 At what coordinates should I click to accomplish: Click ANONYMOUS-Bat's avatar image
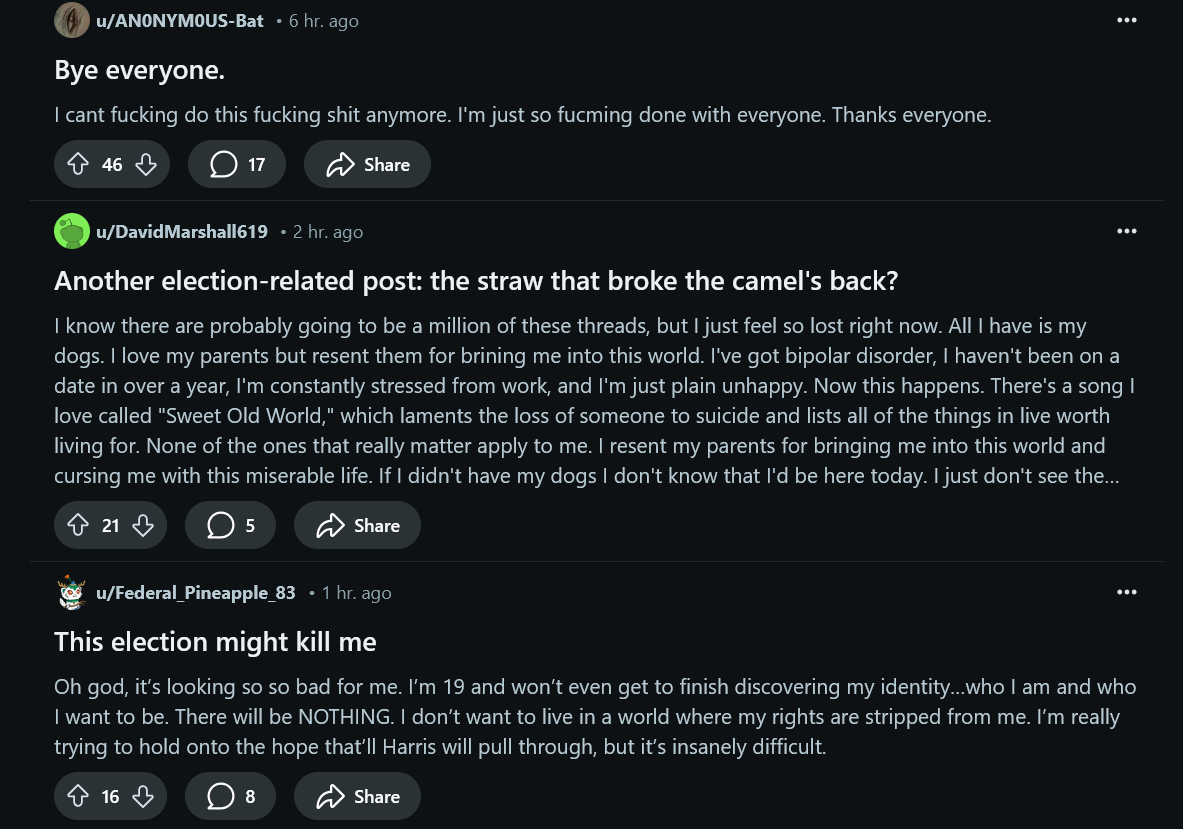72,21
